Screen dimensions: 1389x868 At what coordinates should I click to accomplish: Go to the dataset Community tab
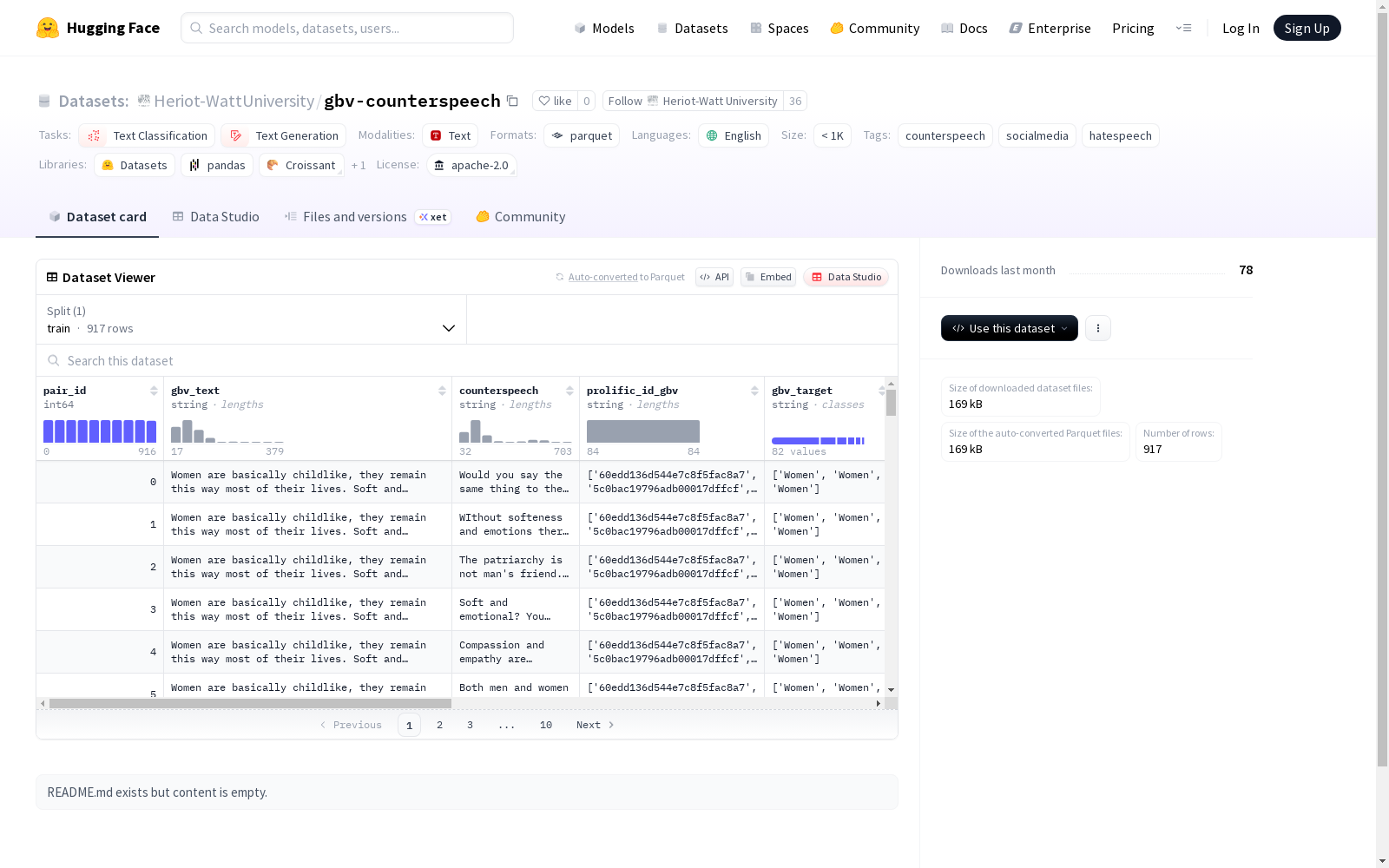click(521, 217)
